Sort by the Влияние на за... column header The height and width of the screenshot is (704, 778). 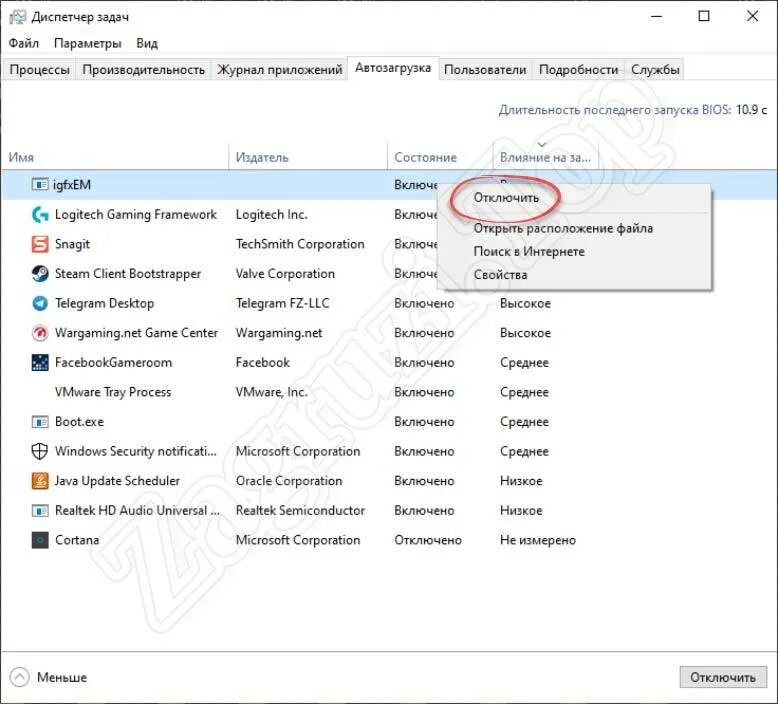pos(546,157)
